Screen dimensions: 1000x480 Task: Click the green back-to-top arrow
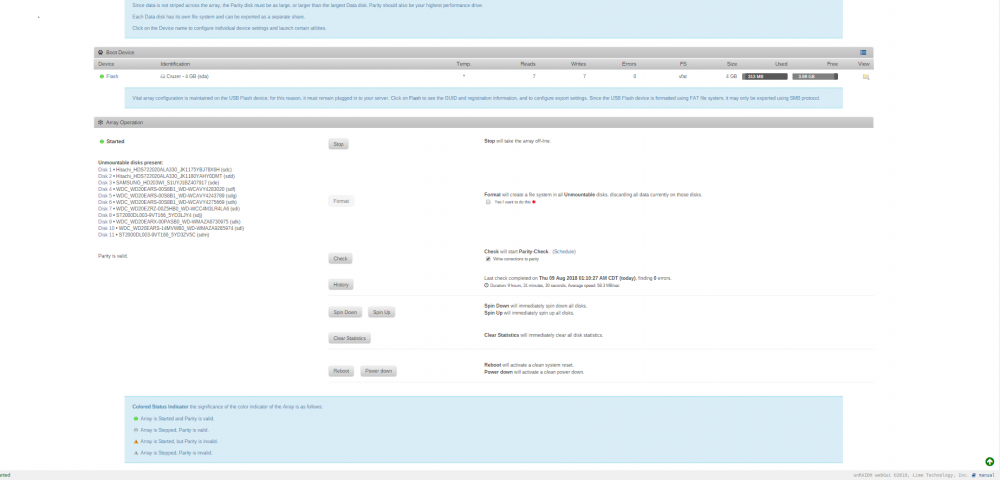pos(989,462)
